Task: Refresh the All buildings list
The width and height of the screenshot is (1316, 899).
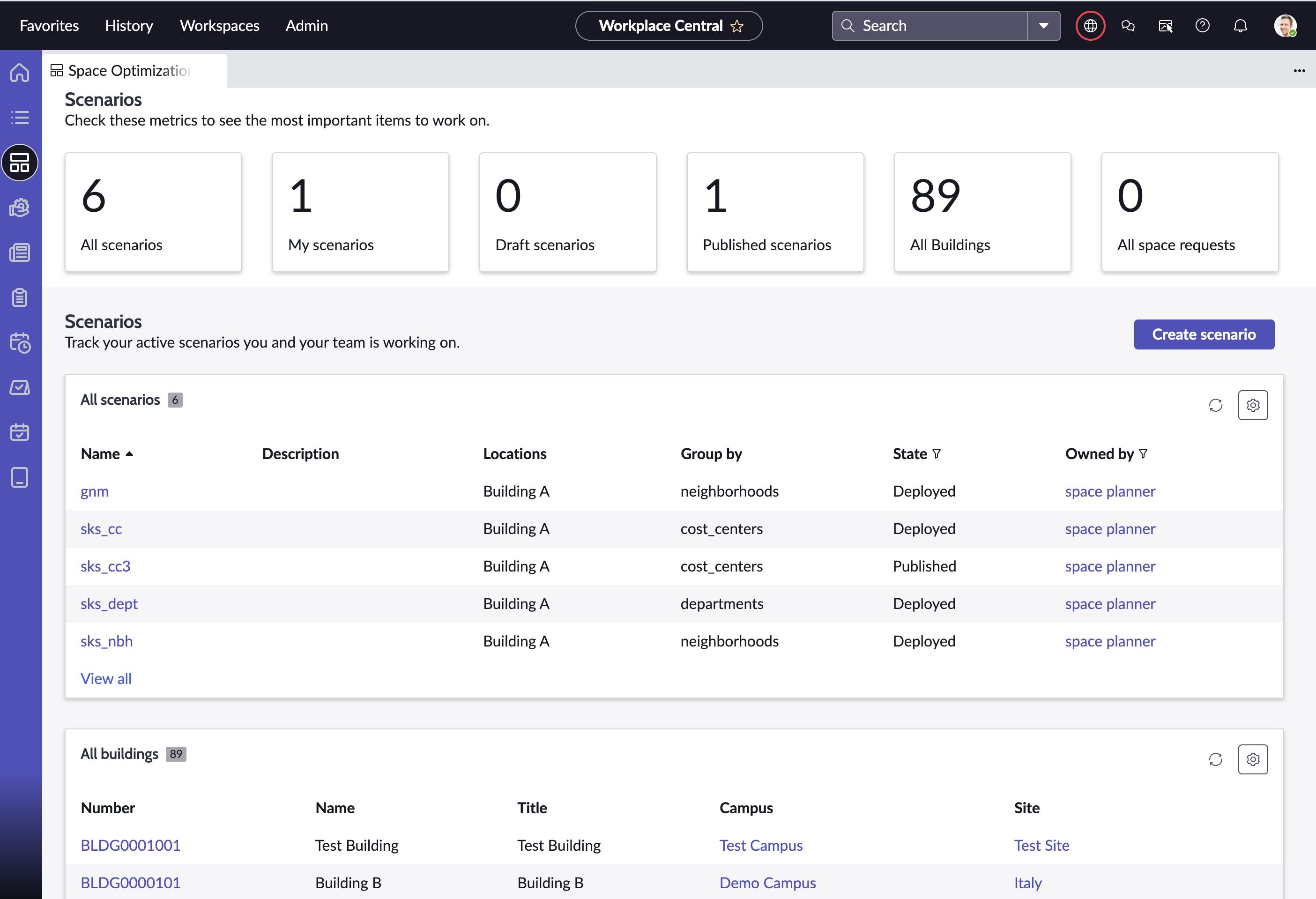Action: 1216,759
